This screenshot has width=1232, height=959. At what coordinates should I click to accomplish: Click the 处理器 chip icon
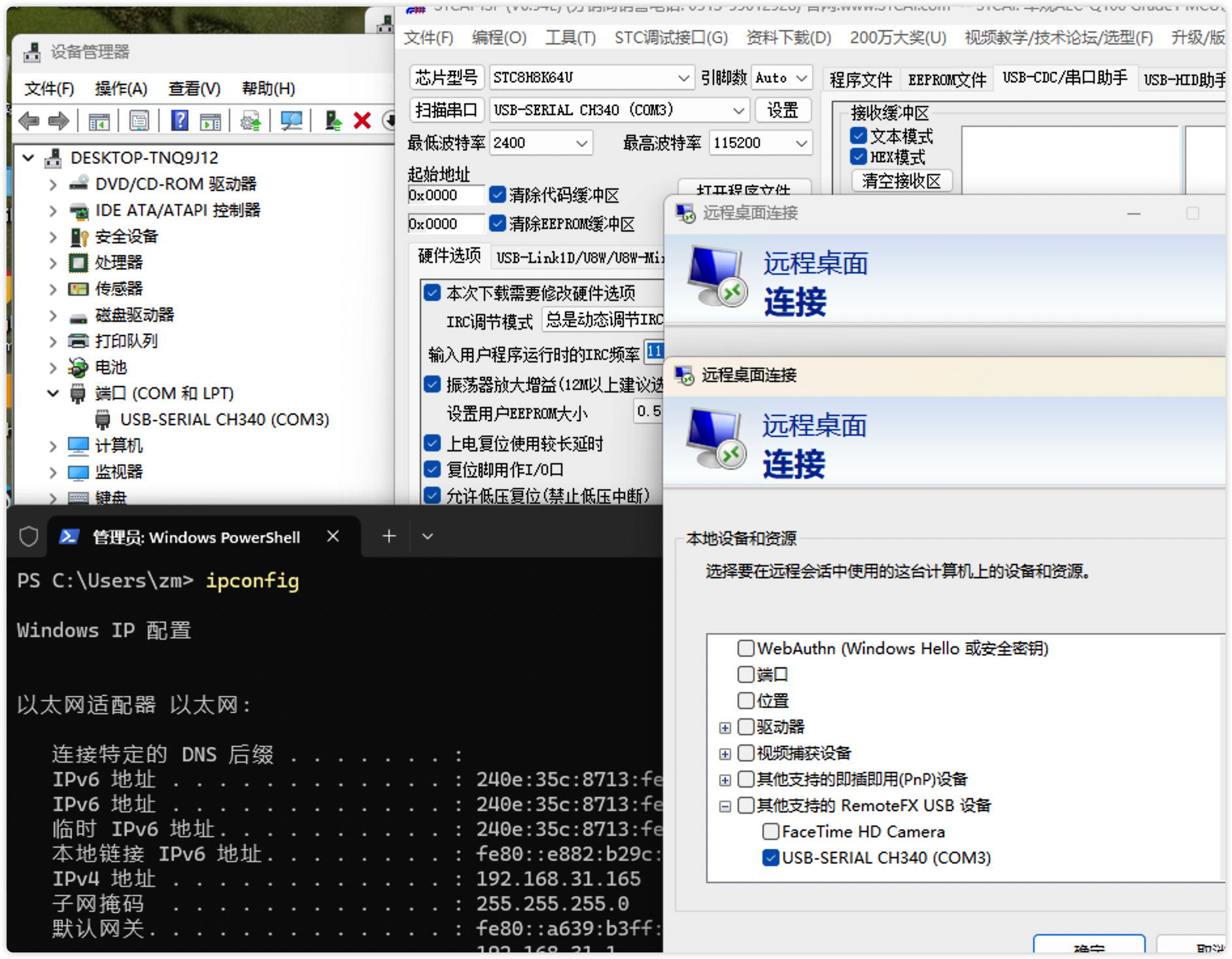coord(78,263)
